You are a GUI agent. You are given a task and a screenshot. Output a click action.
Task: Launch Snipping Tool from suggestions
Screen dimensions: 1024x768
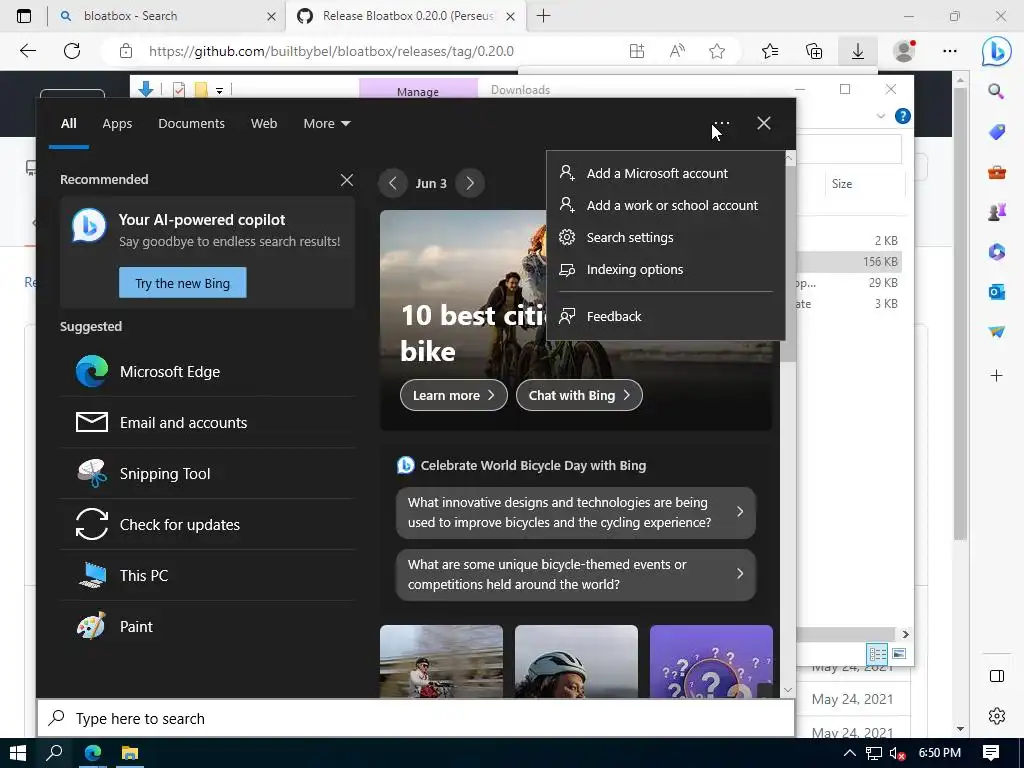click(208, 473)
